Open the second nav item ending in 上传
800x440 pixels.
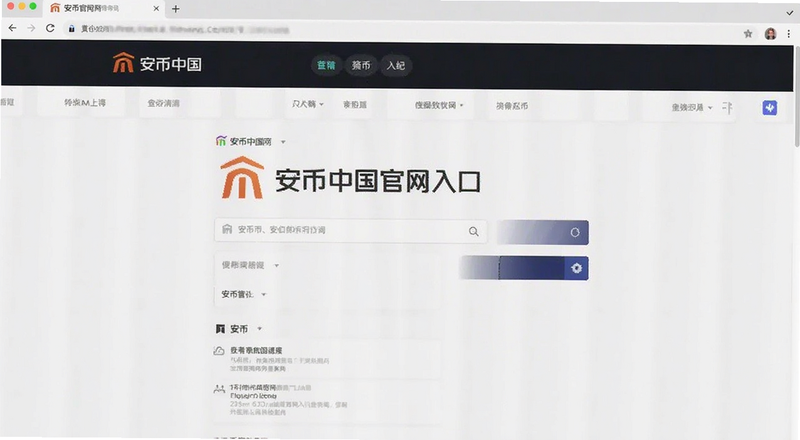[x=85, y=103]
